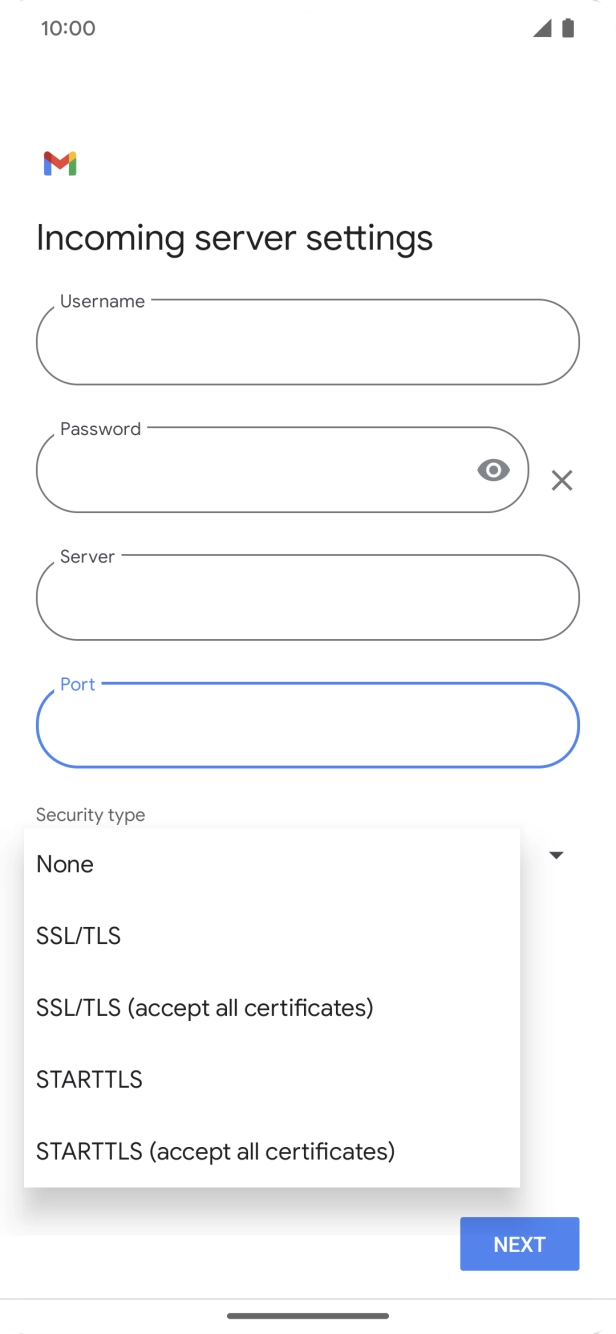
Task: Click the Gmail logo icon
Action: (60, 163)
